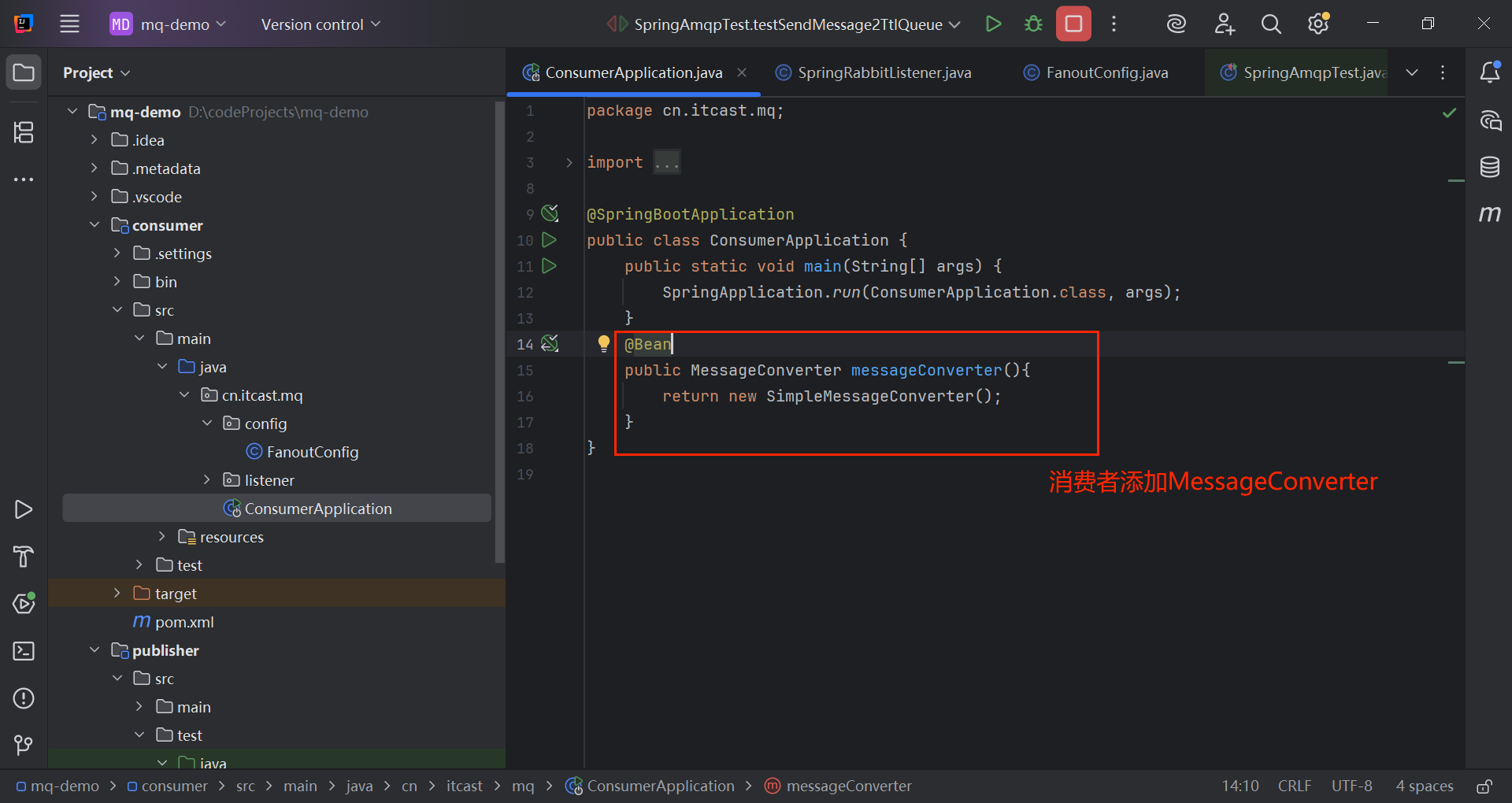Image resolution: width=1512 pixels, height=803 pixels.
Task: Click the run gutter icon on line 11
Action: tap(550, 265)
